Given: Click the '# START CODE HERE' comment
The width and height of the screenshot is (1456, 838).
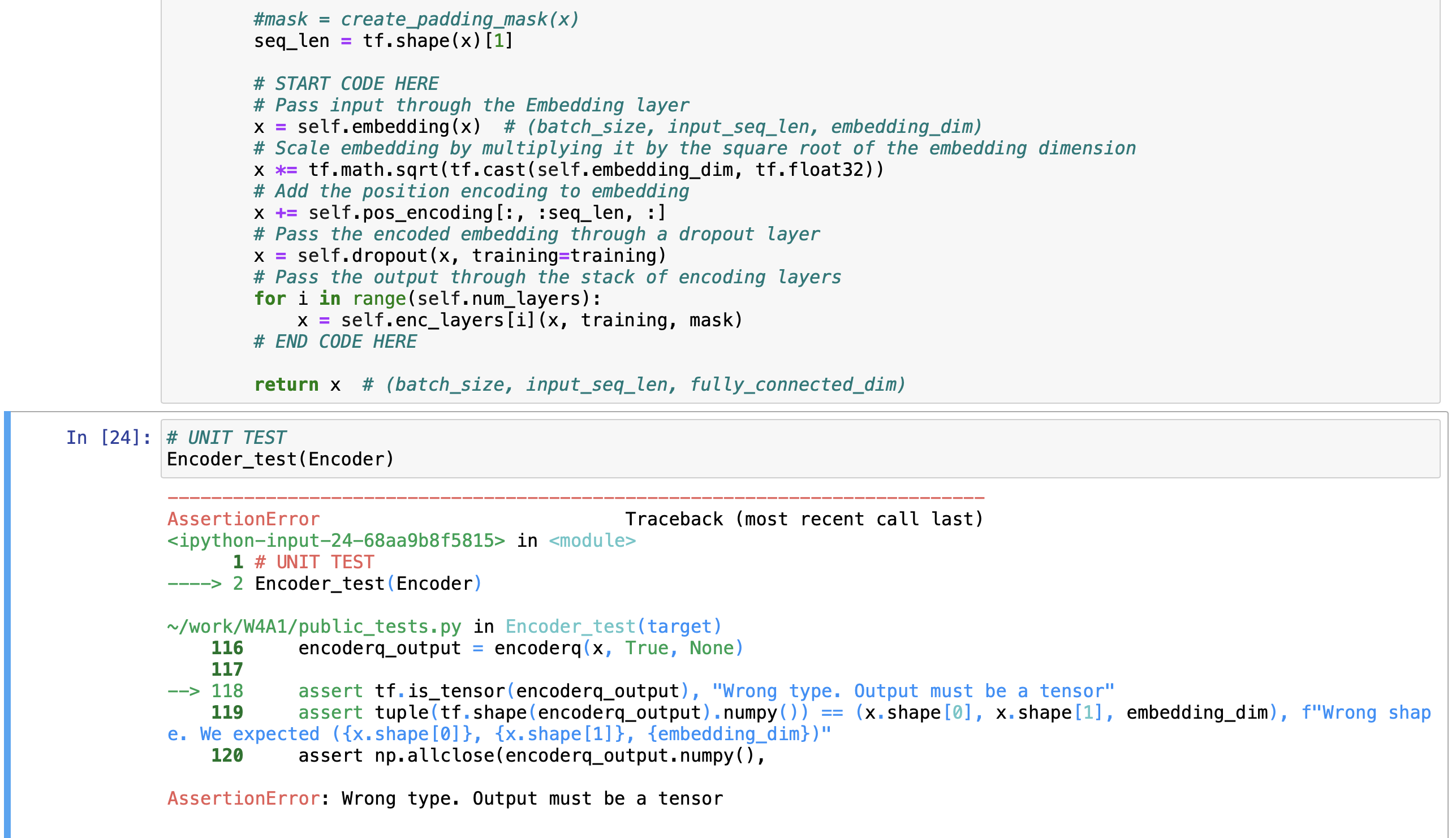Looking at the screenshot, I should pos(346,84).
